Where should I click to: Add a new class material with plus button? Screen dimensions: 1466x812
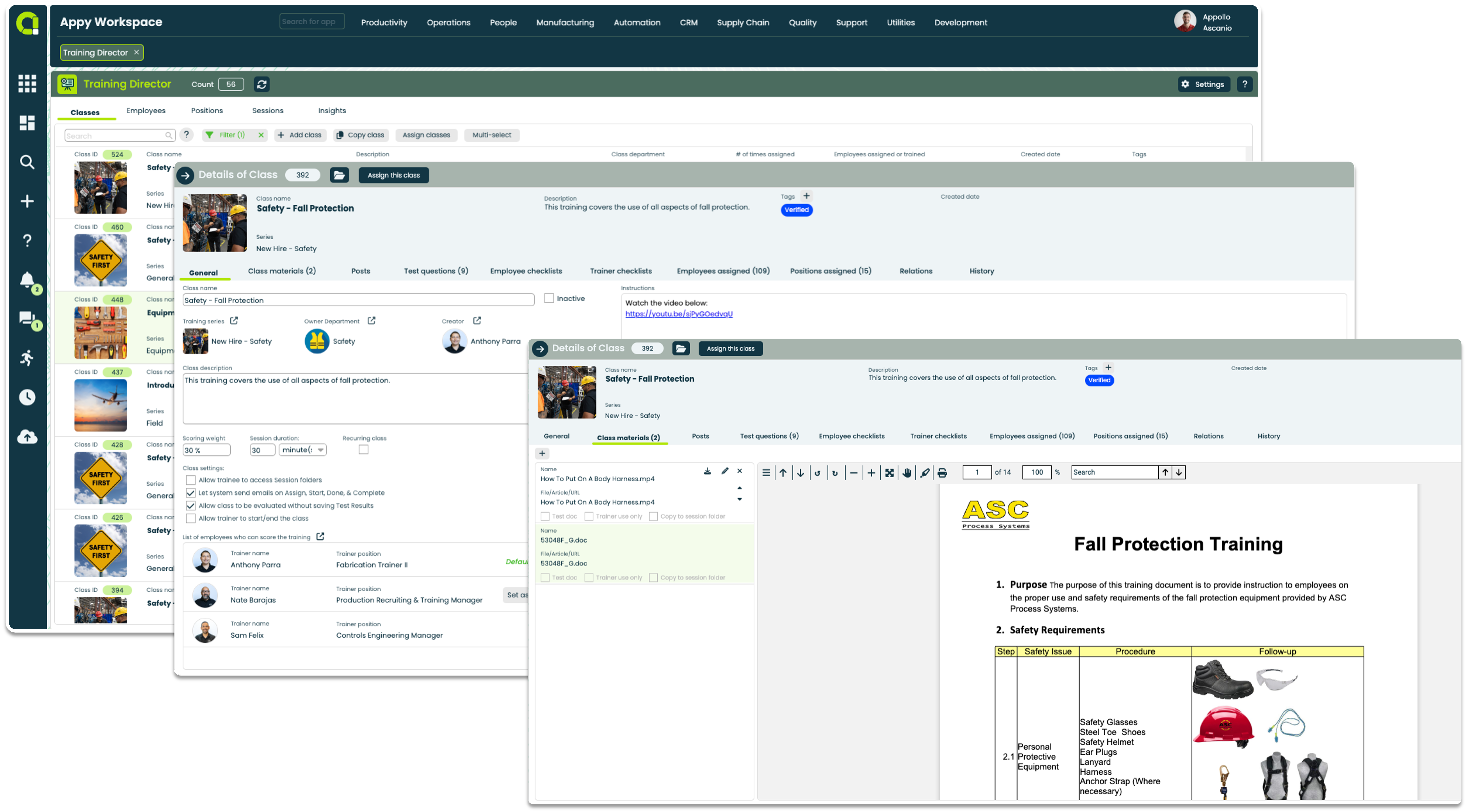(542, 453)
